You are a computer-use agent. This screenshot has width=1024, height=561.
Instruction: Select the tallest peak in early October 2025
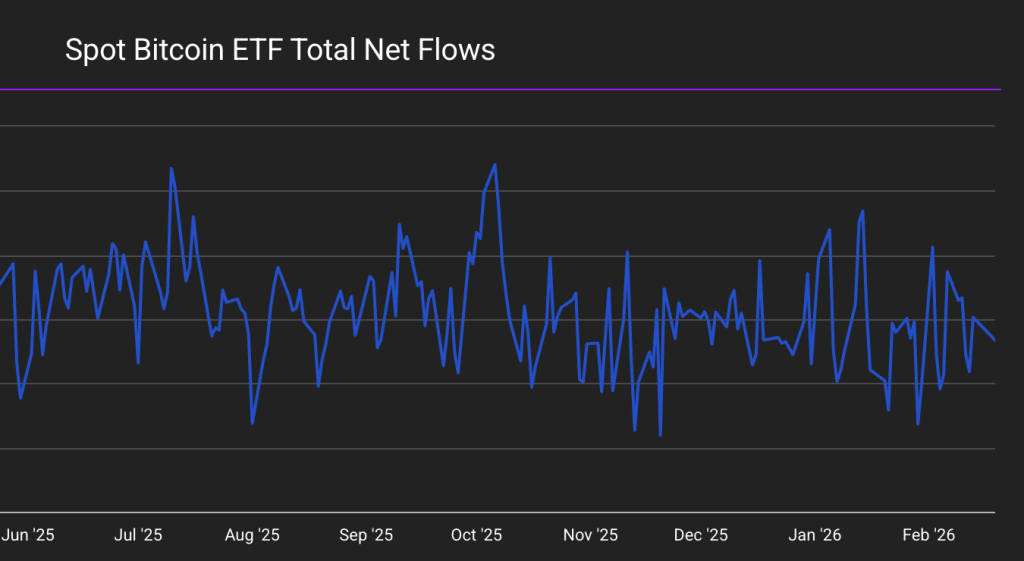click(x=495, y=164)
